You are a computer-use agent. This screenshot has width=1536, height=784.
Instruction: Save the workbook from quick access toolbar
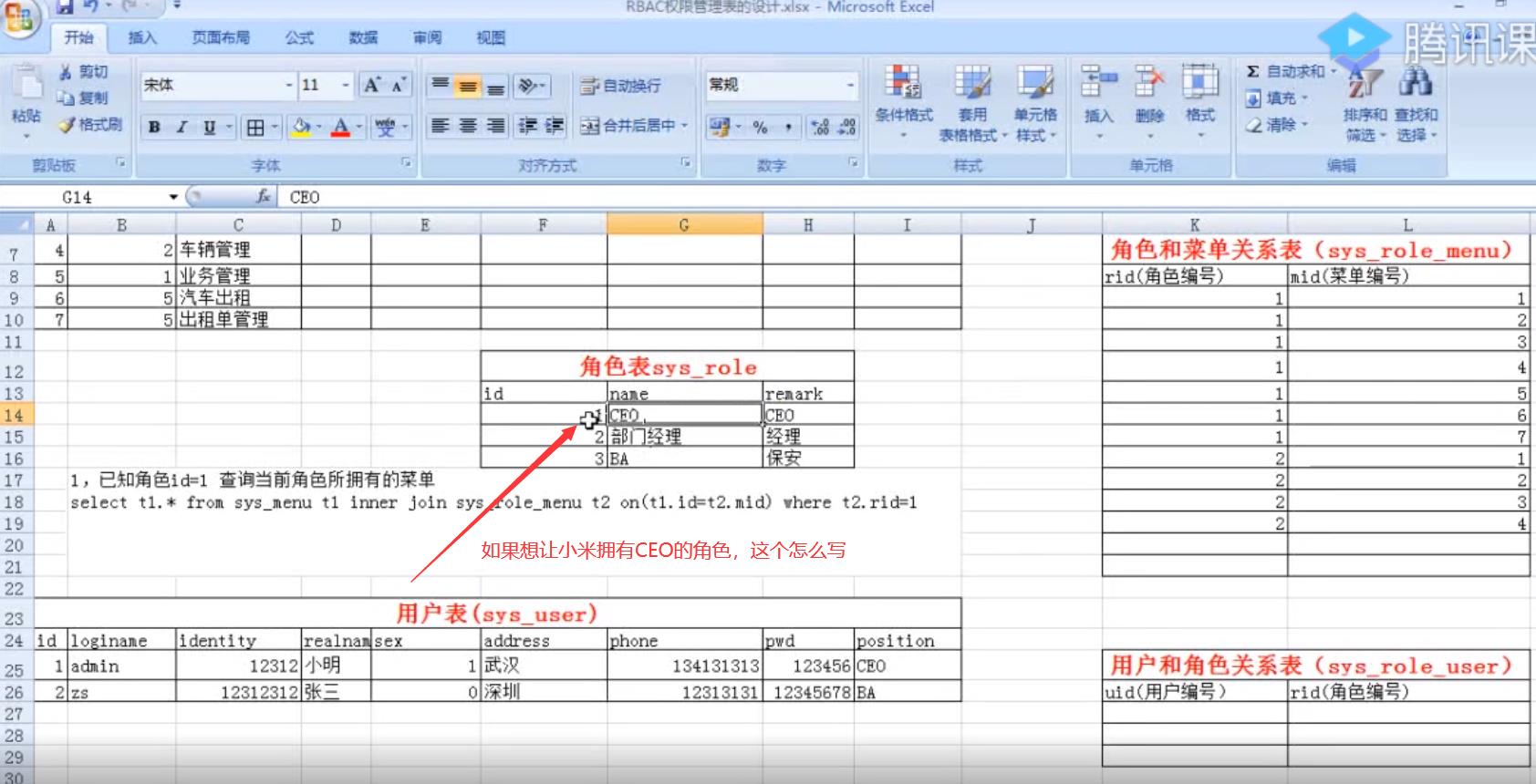point(64,7)
